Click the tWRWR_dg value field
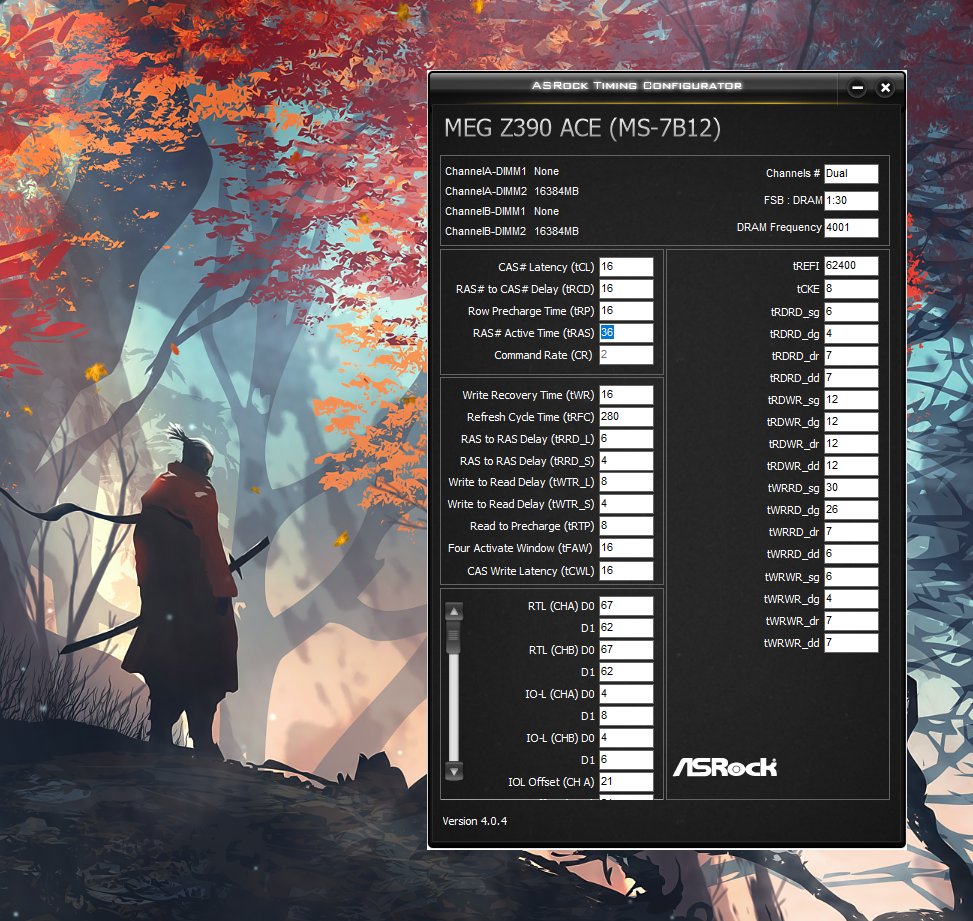973x921 pixels. 851,599
